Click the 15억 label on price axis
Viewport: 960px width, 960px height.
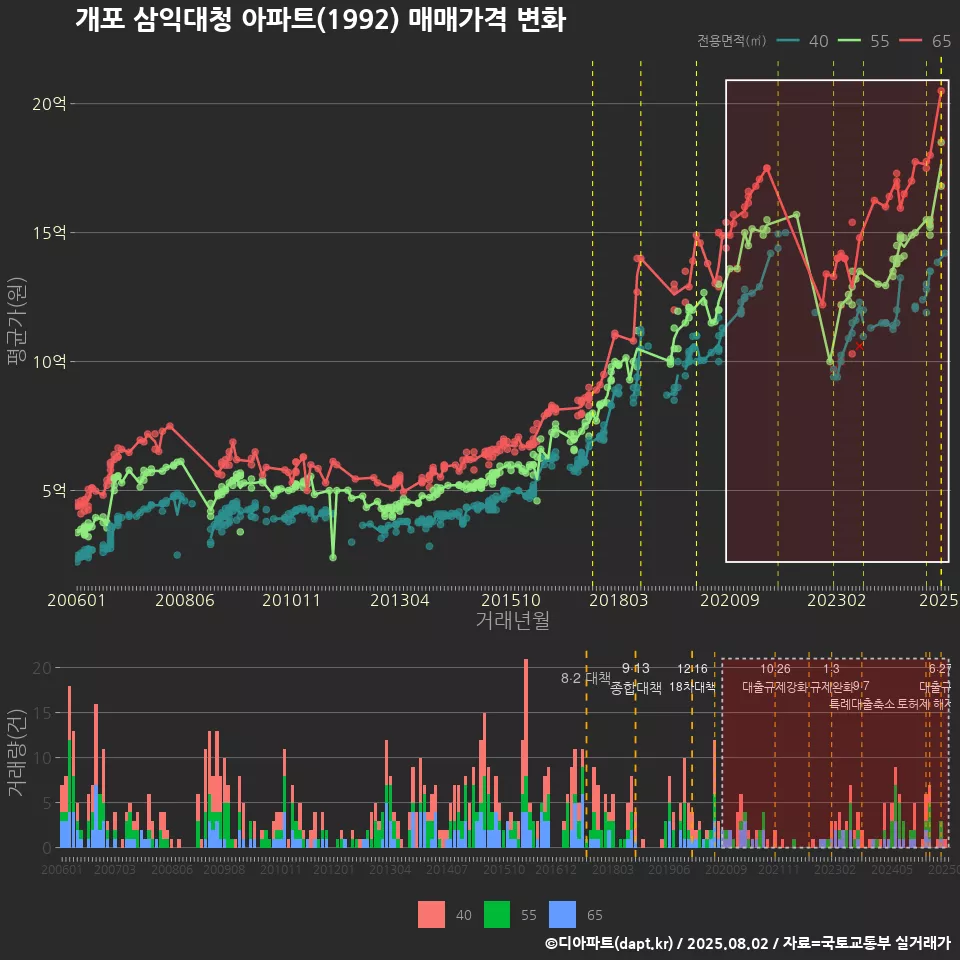click(49, 233)
